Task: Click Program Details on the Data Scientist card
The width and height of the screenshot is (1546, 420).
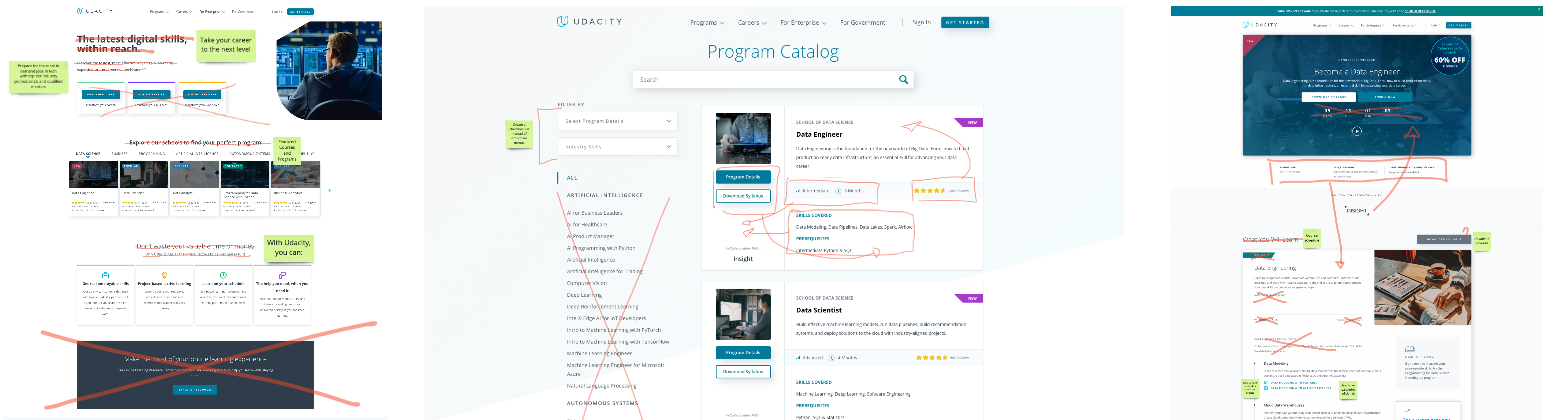Action: point(743,352)
